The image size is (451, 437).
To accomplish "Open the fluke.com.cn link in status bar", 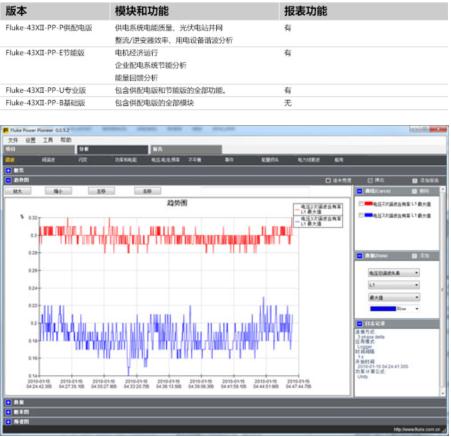I will point(417,429).
